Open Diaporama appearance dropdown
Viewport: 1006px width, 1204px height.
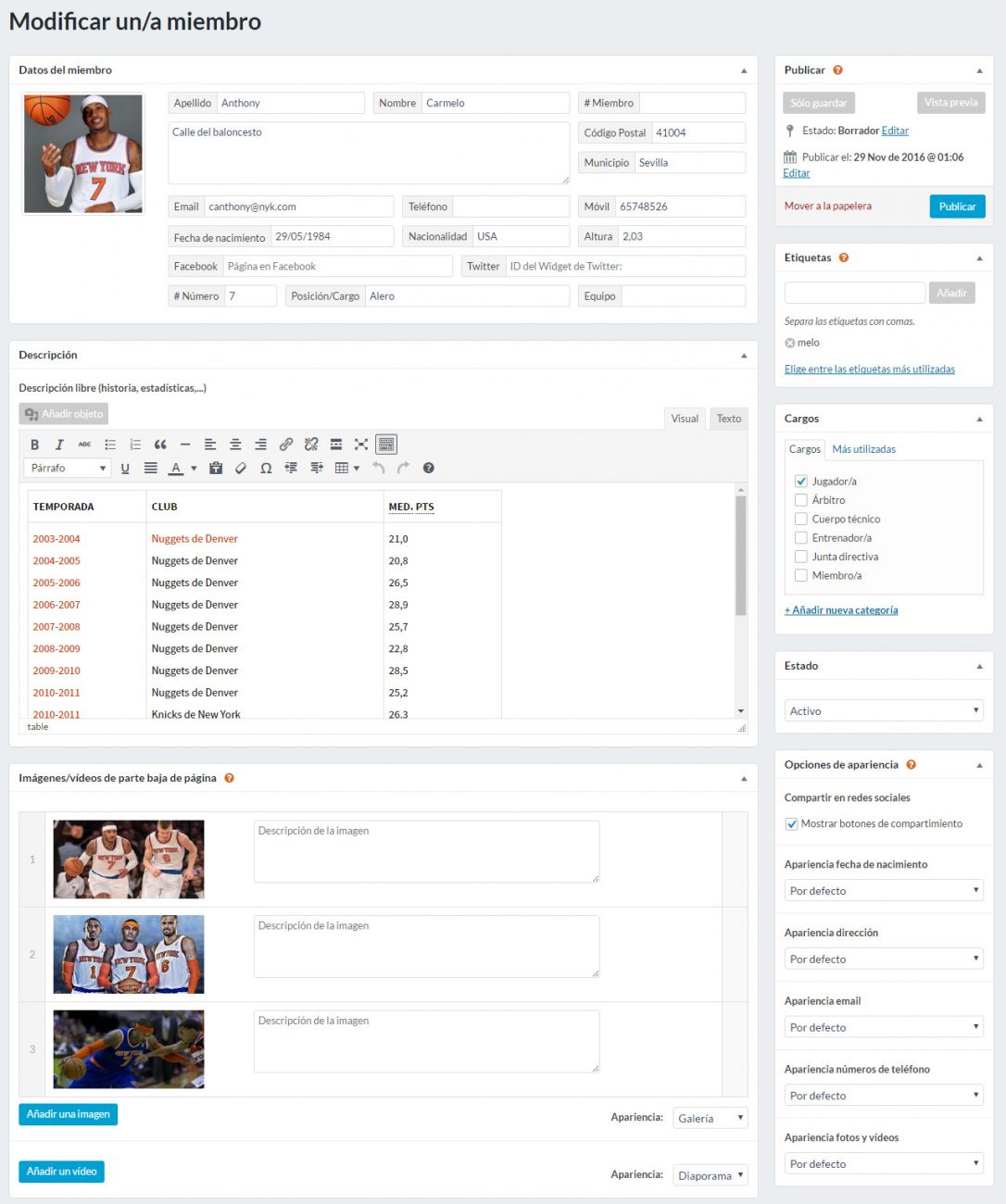coord(710,1175)
